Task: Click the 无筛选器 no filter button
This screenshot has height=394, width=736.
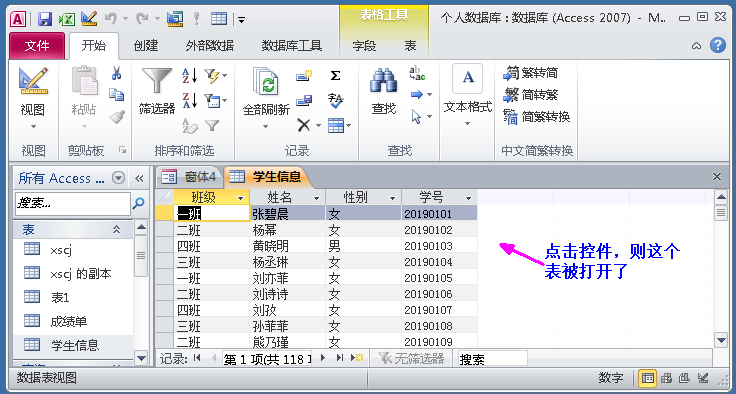Action: click(x=411, y=358)
